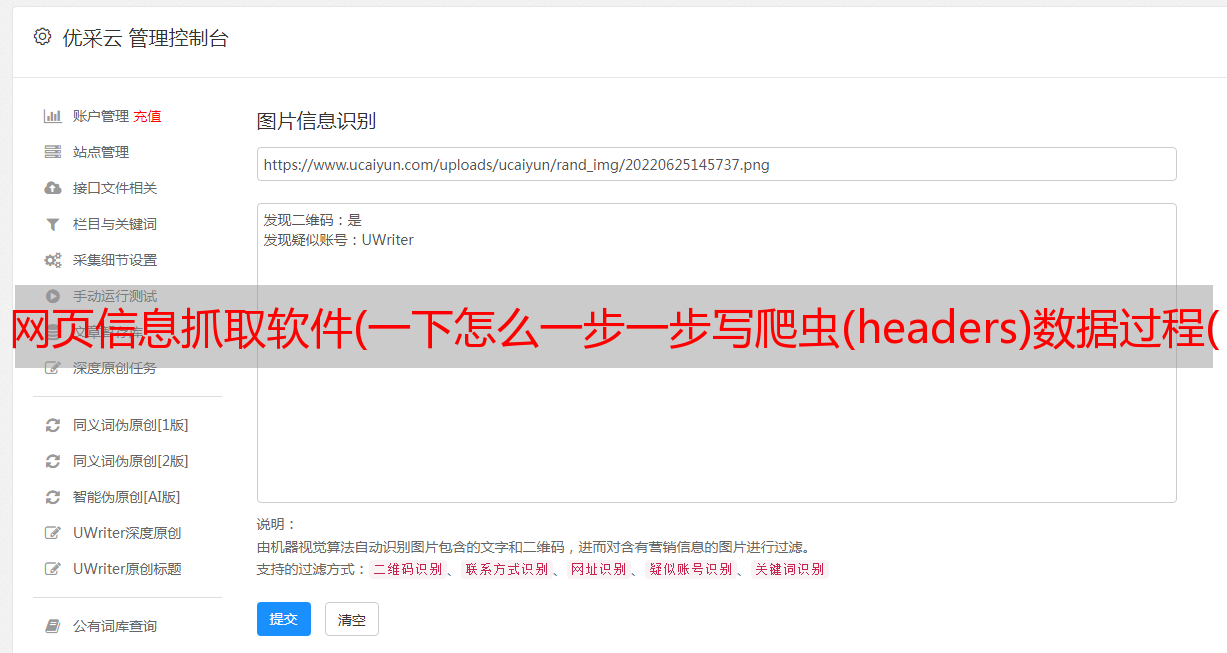Click the edit icon for UWriter原创标题
This screenshot has height=653, width=1227.
[53, 569]
